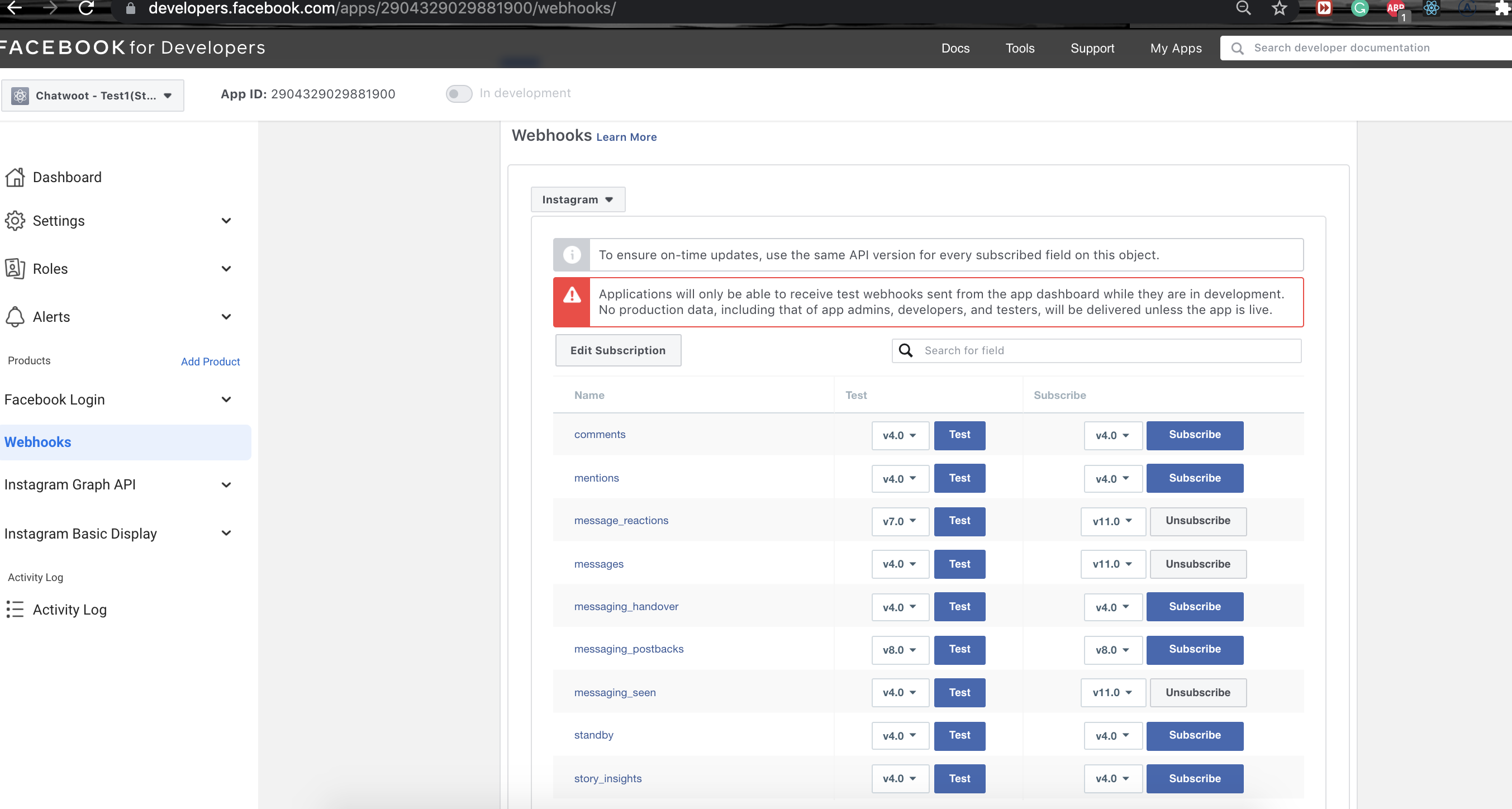Open comments test version v4.0 dropdown
Viewport: 1512px width, 809px height.
pyautogui.click(x=899, y=435)
